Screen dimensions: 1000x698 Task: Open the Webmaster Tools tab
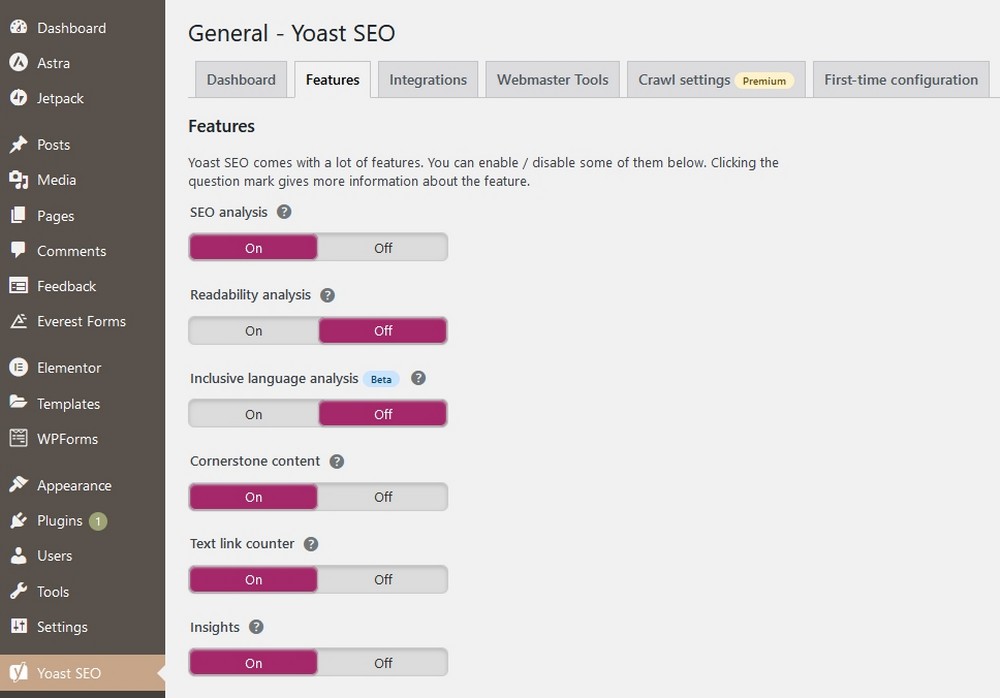[x=552, y=80]
